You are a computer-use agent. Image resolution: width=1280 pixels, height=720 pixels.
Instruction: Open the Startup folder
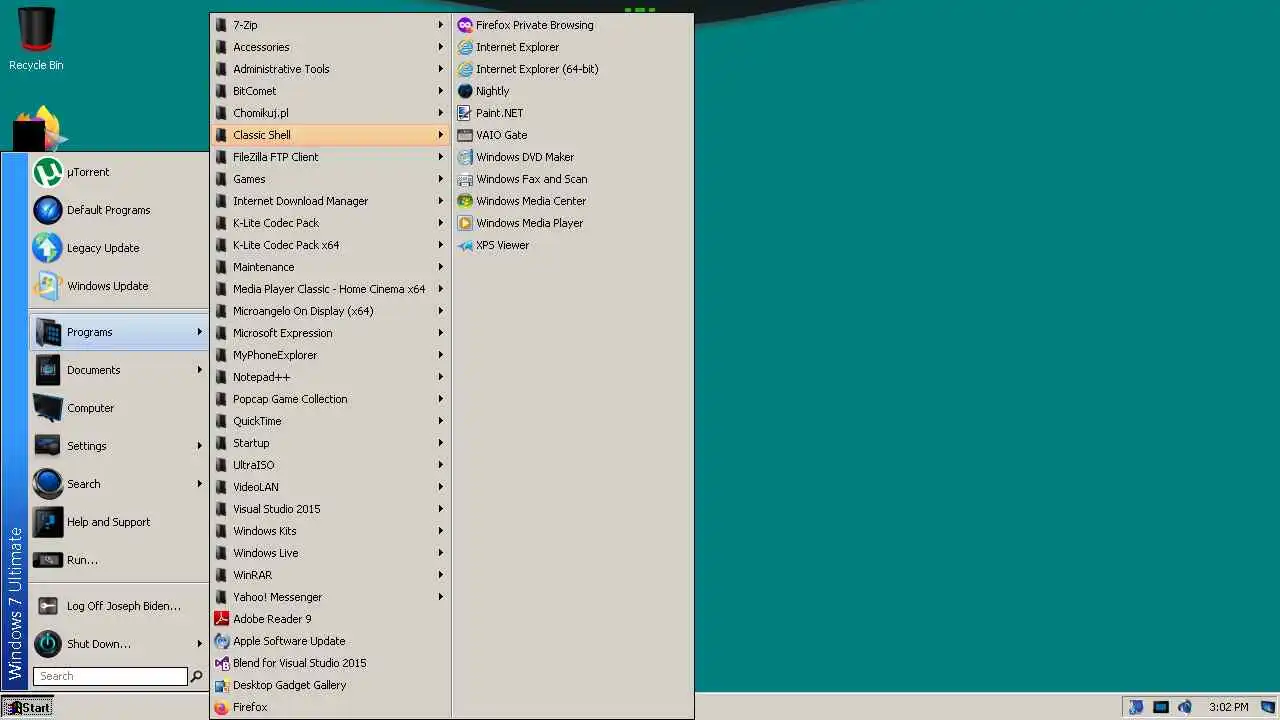[x=331, y=443]
